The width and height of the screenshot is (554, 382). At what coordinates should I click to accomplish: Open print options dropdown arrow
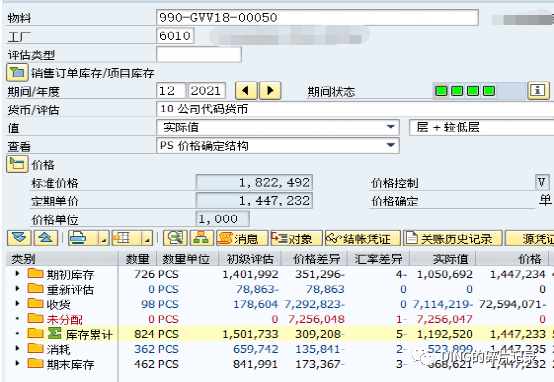click(104, 238)
